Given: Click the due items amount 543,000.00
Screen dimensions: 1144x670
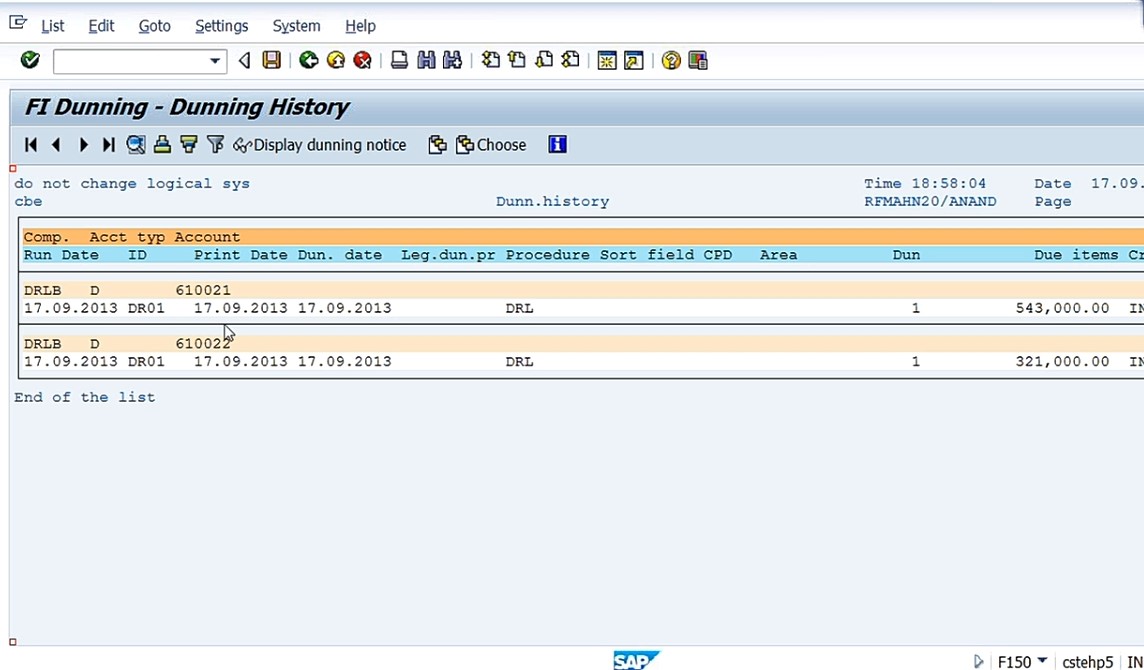Looking at the screenshot, I should click(1062, 308).
